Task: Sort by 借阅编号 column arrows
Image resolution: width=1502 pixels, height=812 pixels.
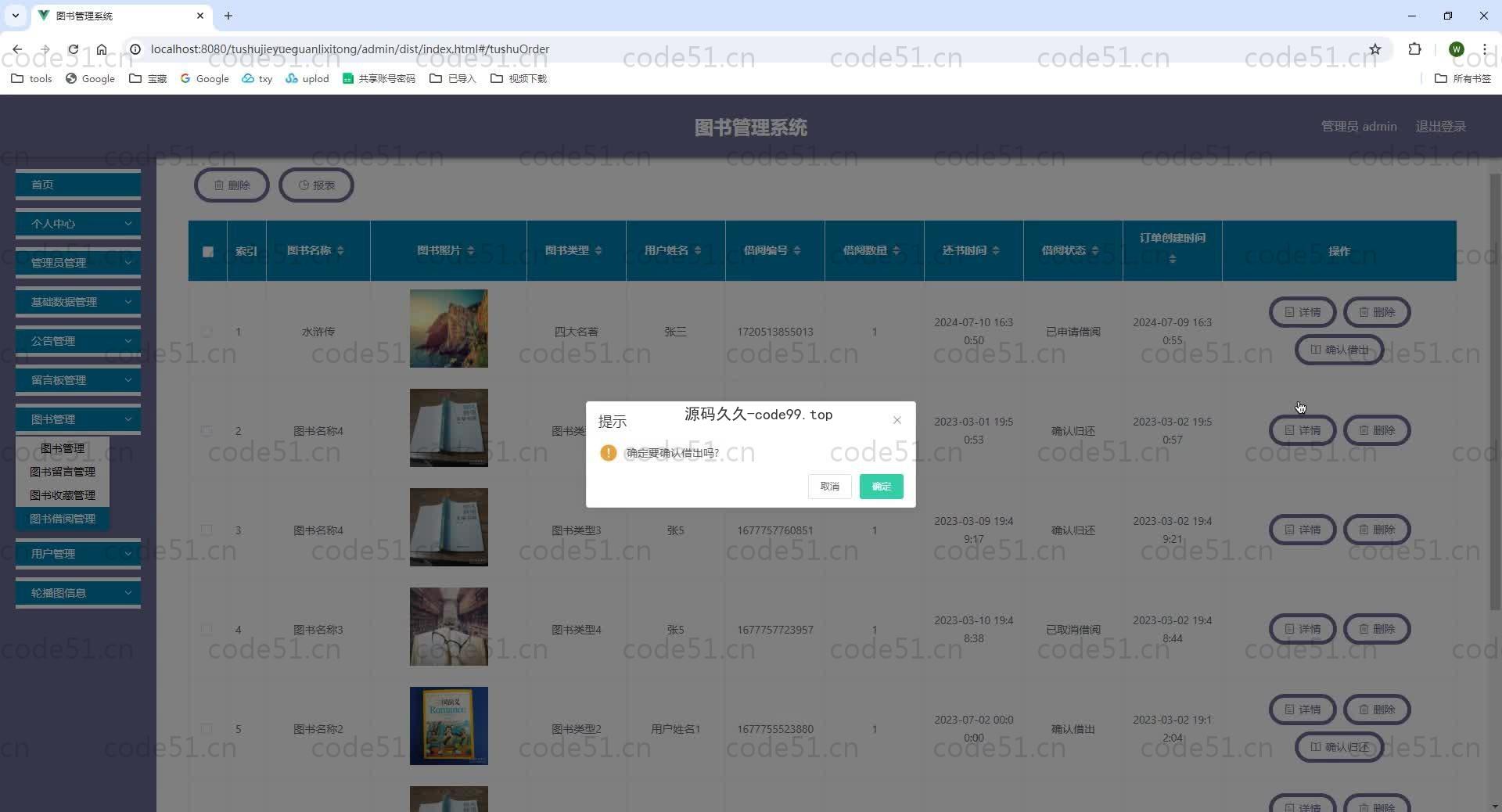Action: point(796,250)
